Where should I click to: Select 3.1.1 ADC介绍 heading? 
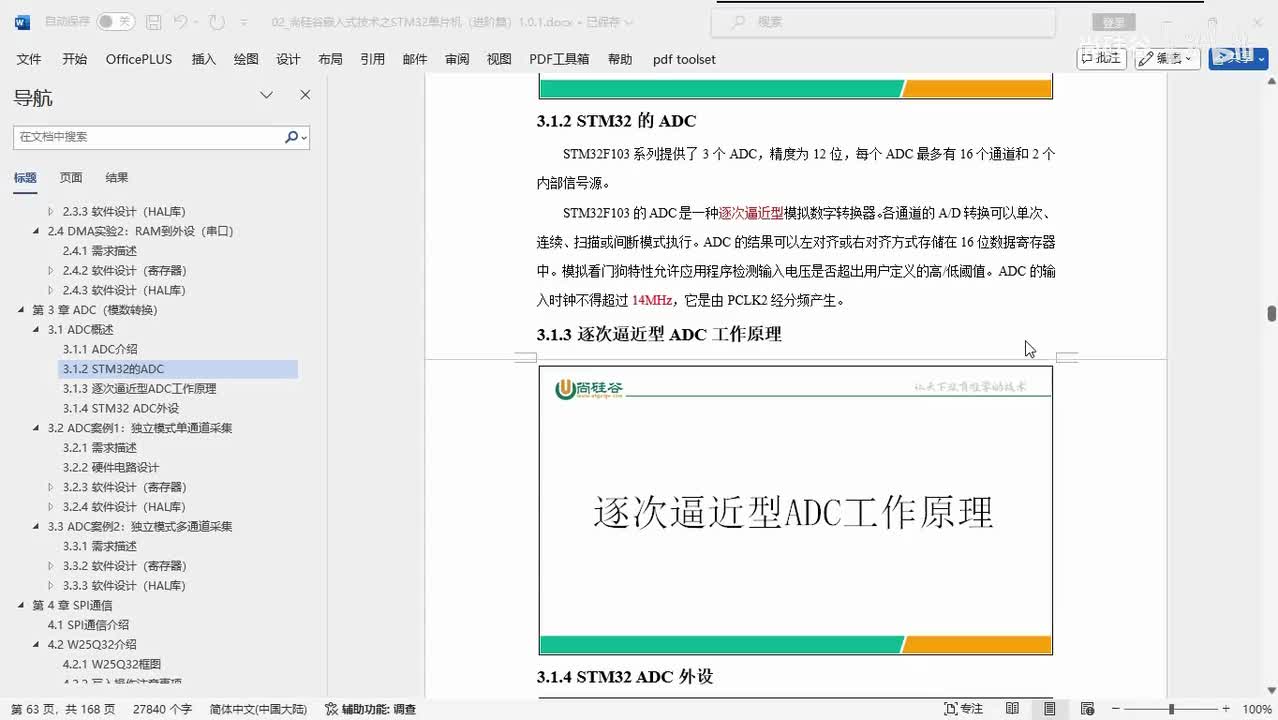(100, 349)
